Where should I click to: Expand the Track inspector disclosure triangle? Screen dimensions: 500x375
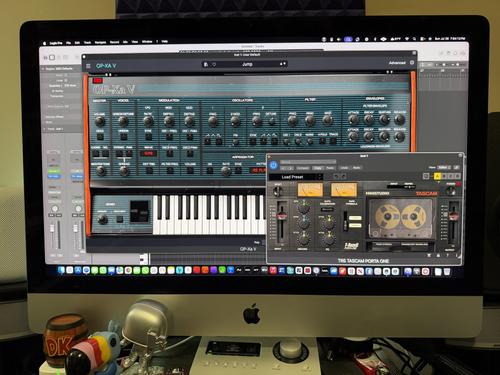[x=45, y=129]
